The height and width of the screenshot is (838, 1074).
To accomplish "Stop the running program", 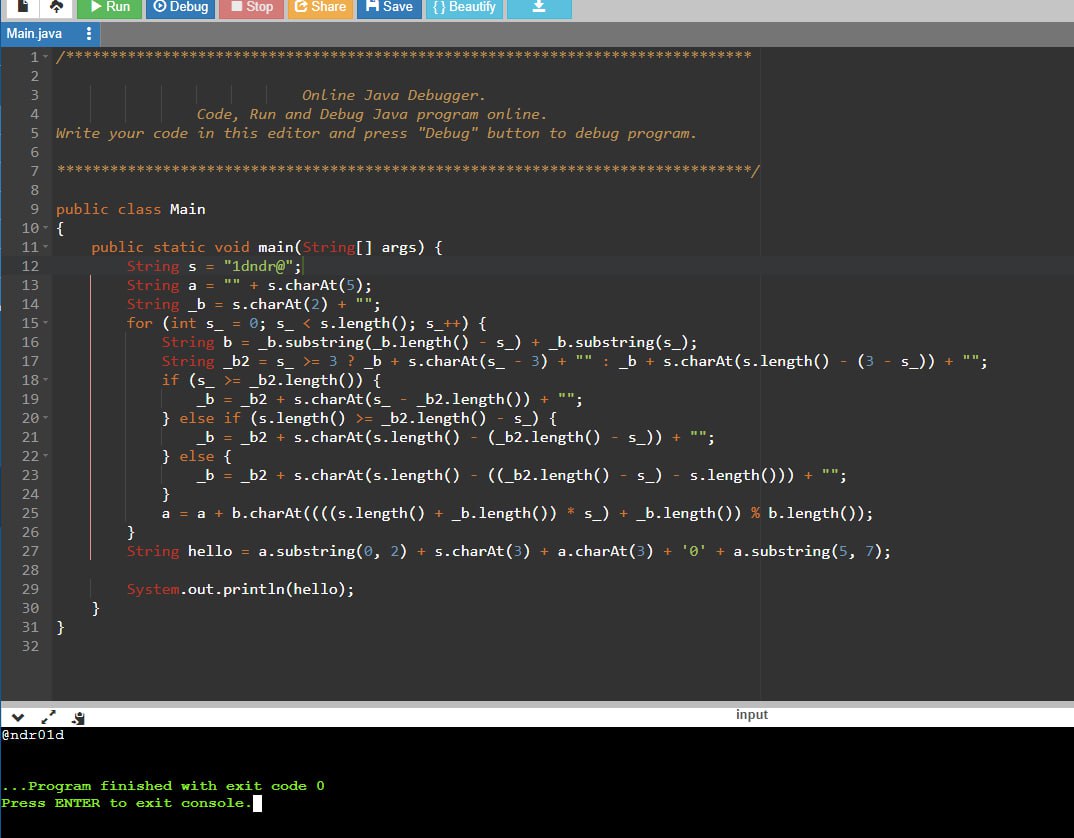I will (x=251, y=7).
